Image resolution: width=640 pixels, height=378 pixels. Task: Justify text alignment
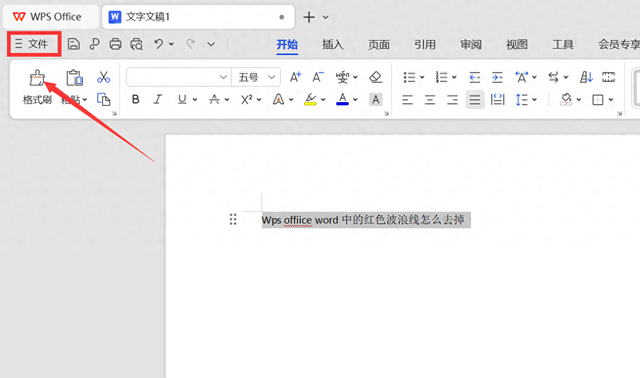[475, 100]
